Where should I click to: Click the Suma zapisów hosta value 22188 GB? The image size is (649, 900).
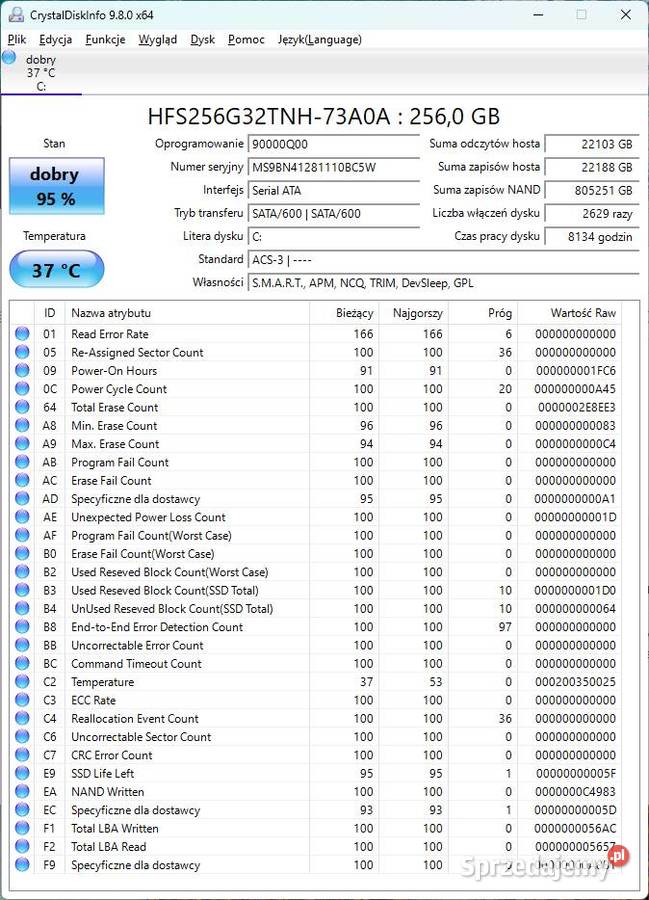pos(591,168)
